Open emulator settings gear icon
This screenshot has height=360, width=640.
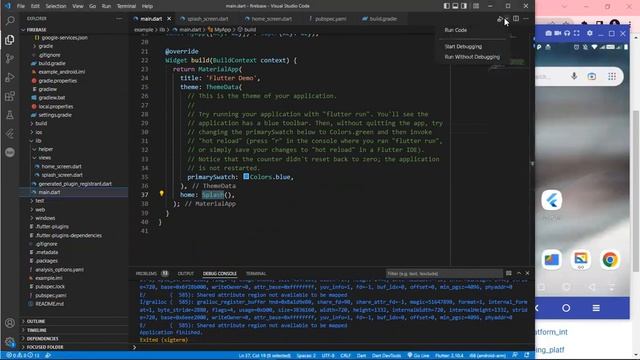point(589,33)
